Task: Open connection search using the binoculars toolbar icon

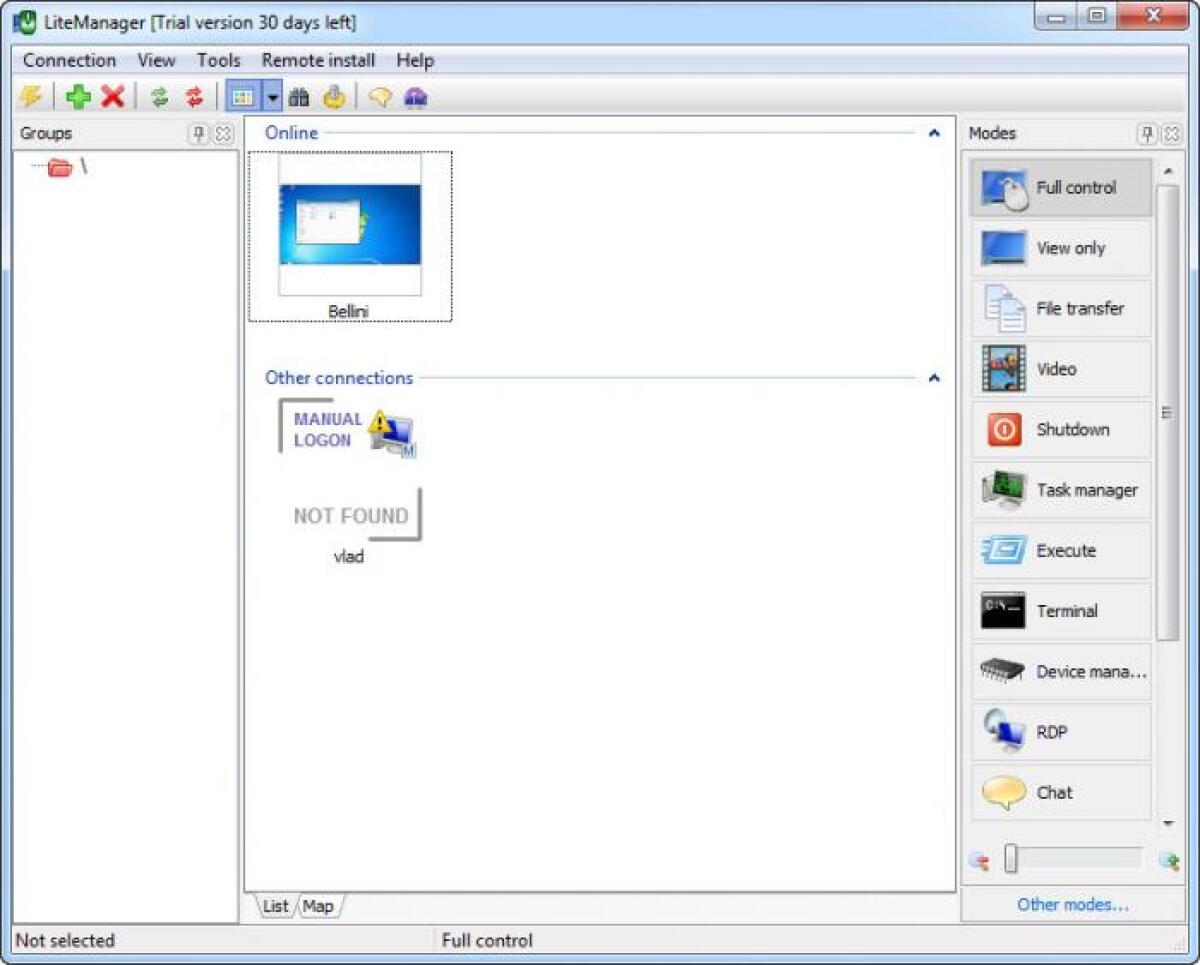Action: (299, 97)
